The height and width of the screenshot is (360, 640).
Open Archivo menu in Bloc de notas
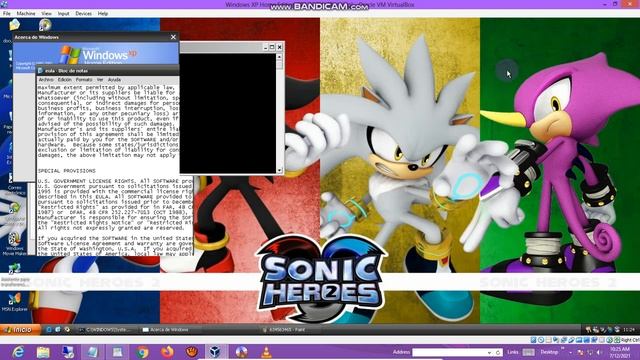point(46,80)
